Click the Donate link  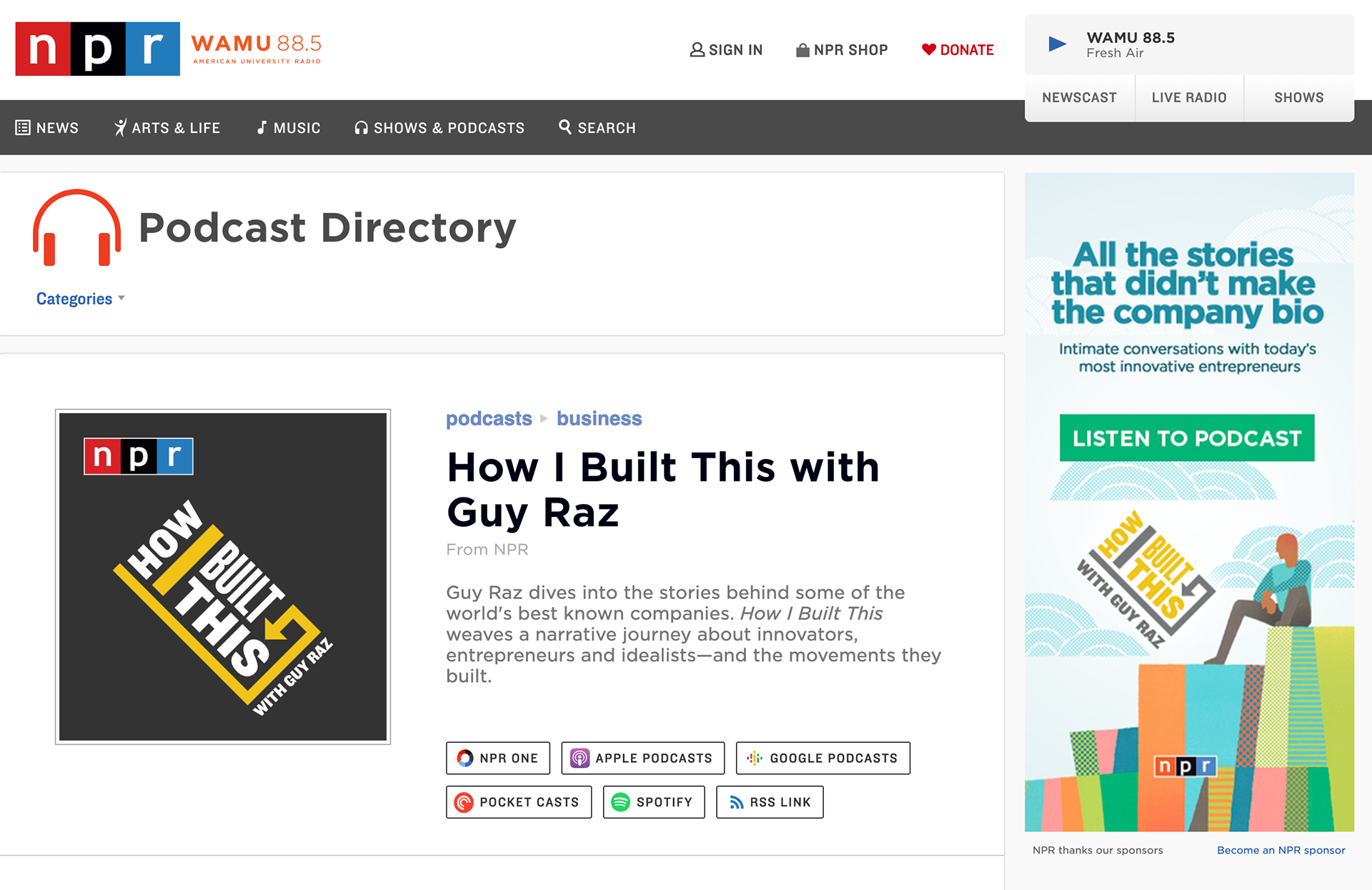click(958, 50)
